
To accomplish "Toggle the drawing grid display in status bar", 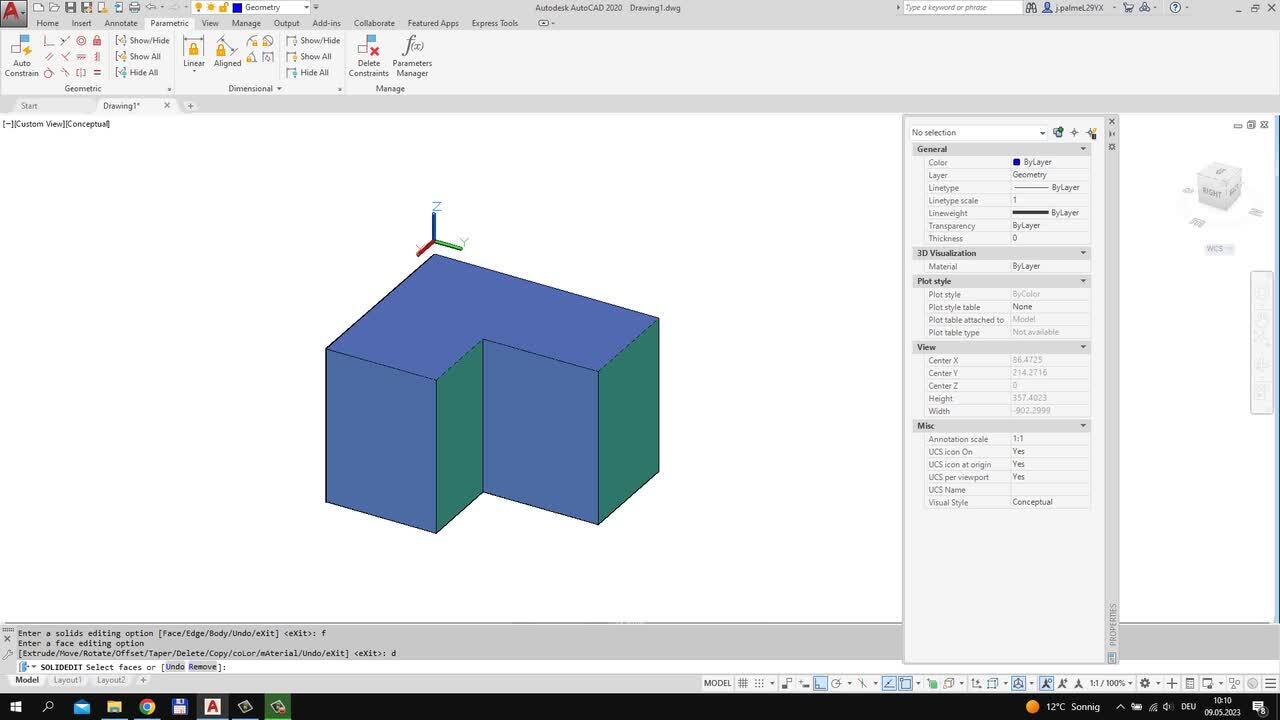I will pyautogui.click(x=743, y=683).
